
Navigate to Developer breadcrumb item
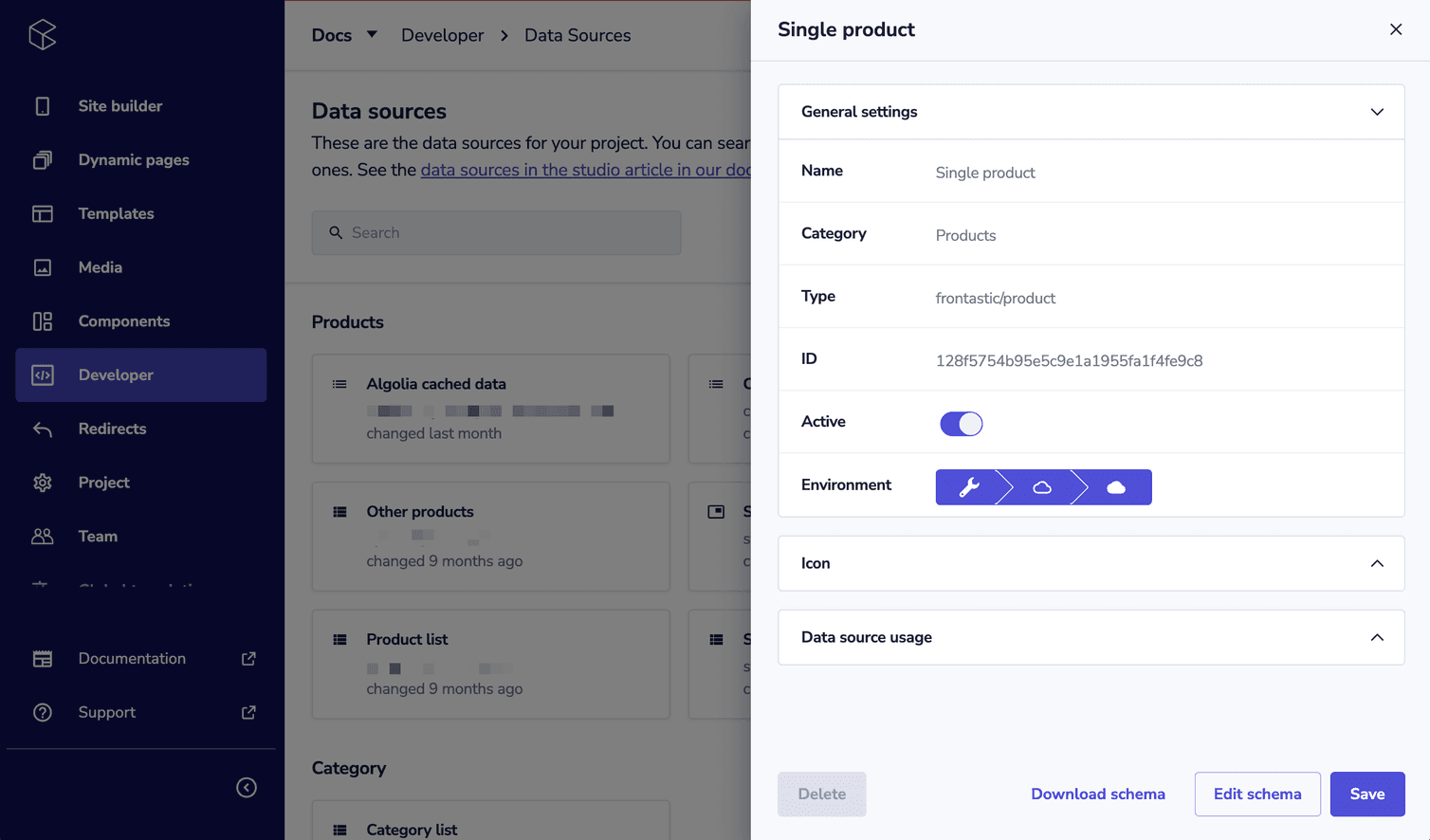442,35
